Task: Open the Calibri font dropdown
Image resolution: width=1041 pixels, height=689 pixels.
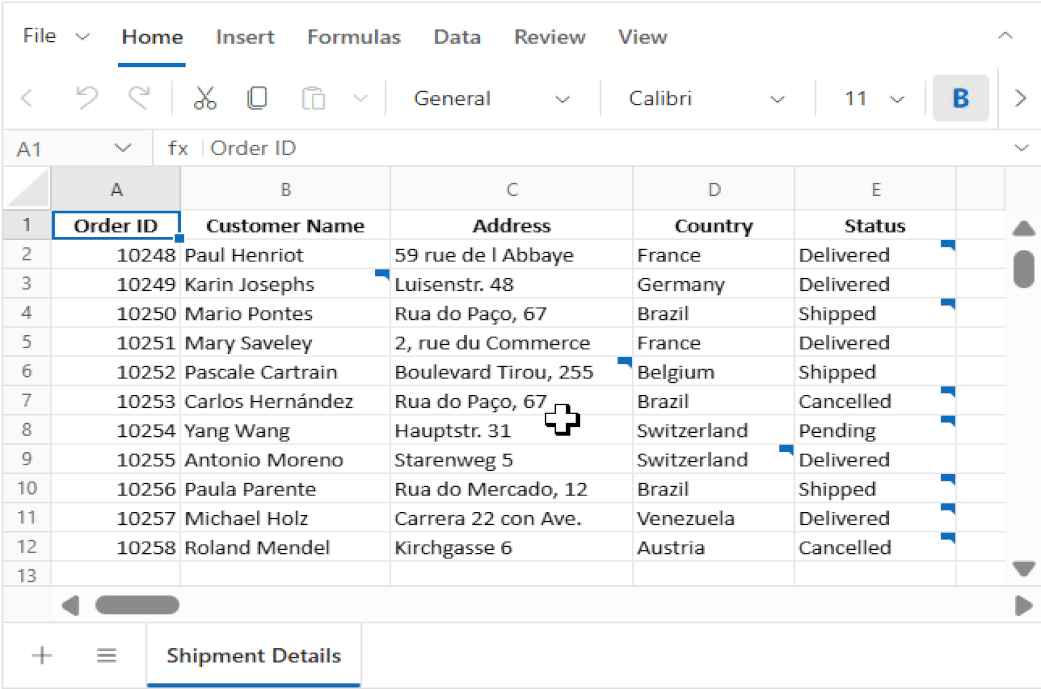Action: 779,98
